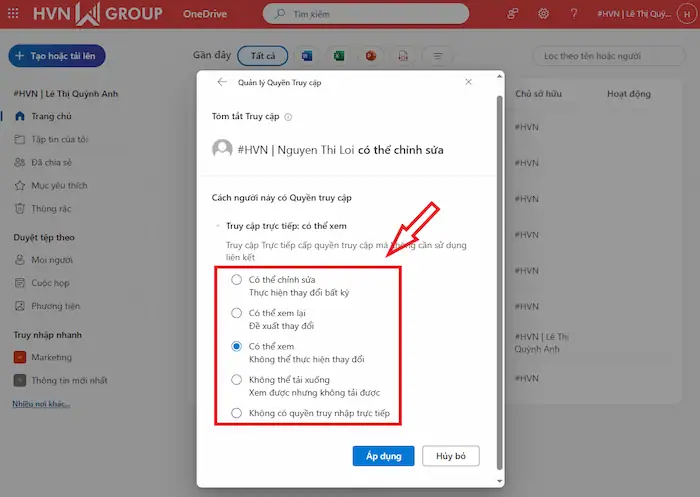Go back with the dialog's arrow
The width and height of the screenshot is (700, 497).
click(x=222, y=82)
